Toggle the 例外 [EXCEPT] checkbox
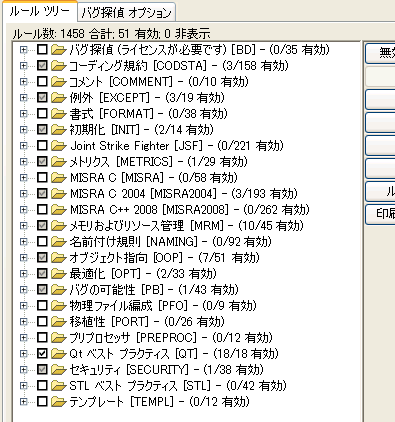Viewport: 395px width, 422px height. tap(42, 98)
